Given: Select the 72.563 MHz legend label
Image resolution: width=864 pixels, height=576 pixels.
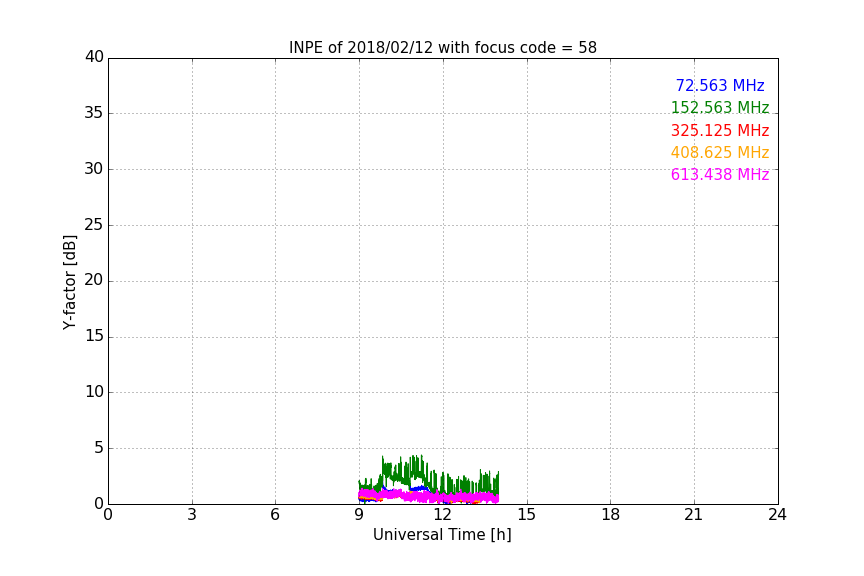Looking at the screenshot, I should tap(720, 85).
